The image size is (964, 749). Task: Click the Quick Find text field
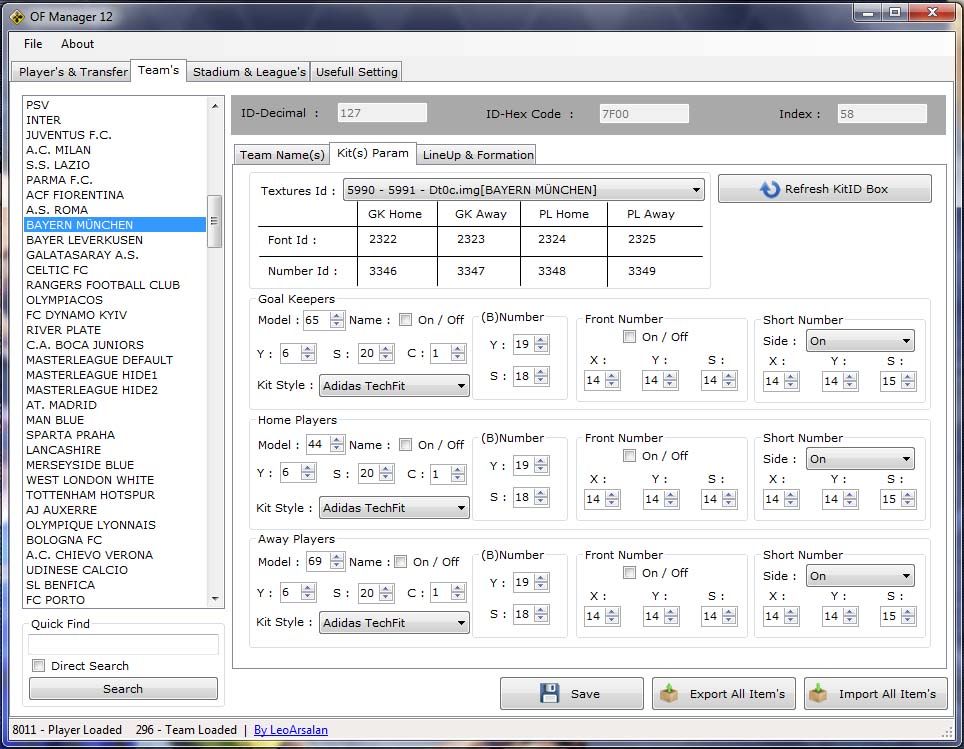123,645
